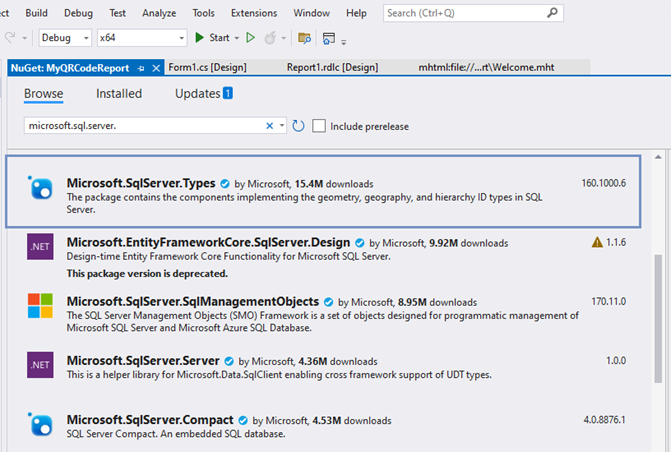Open the x64 platform dropdown
Viewport: 671px width, 452px height.
[142, 38]
